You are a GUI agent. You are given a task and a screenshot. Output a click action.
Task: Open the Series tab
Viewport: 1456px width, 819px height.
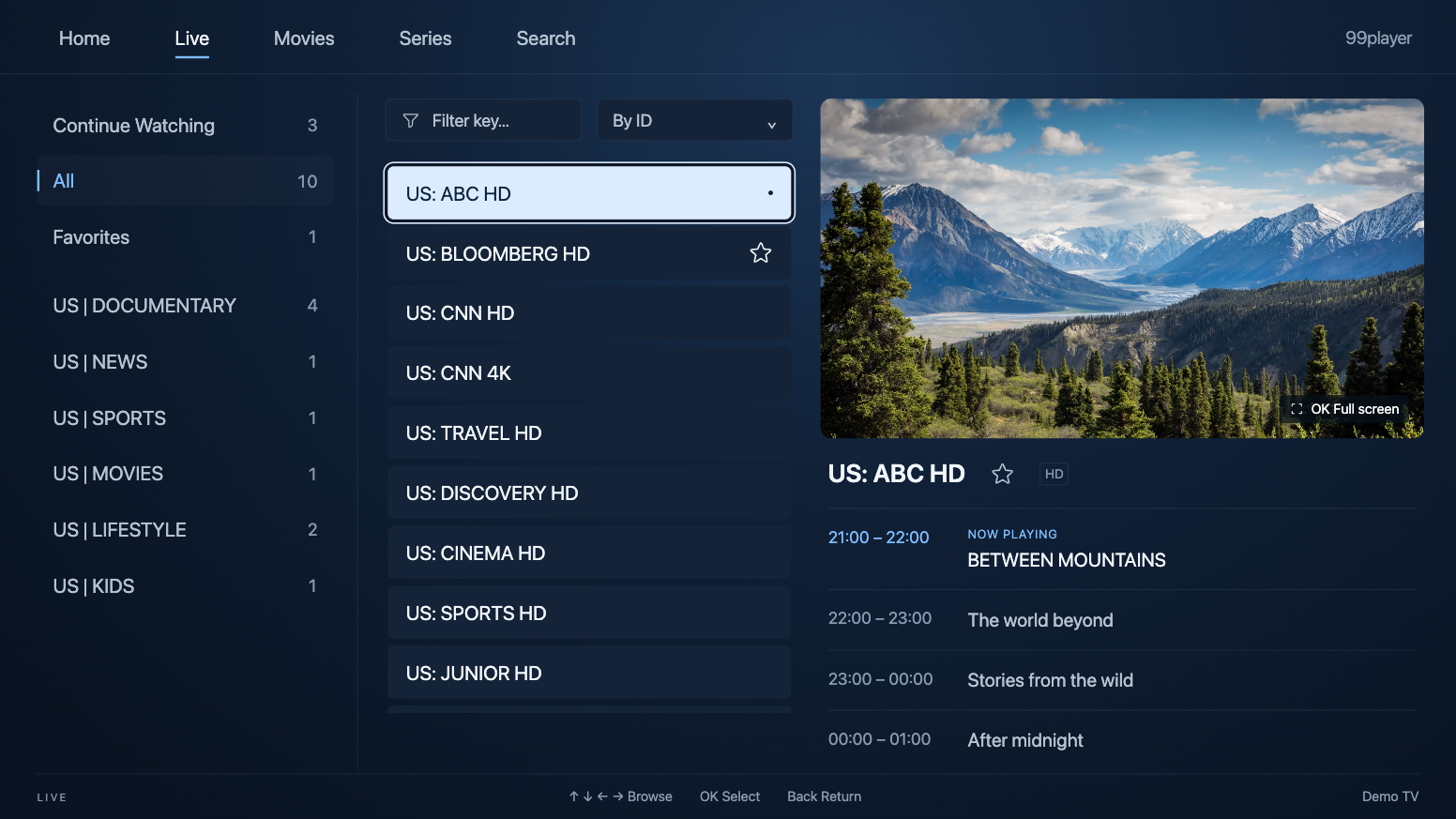click(x=425, y=38)
